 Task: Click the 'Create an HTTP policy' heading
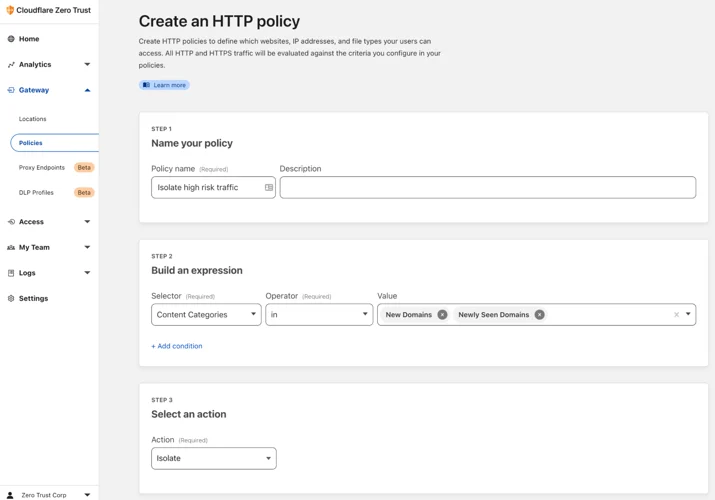pyautogui.click(x=219, y=21)
